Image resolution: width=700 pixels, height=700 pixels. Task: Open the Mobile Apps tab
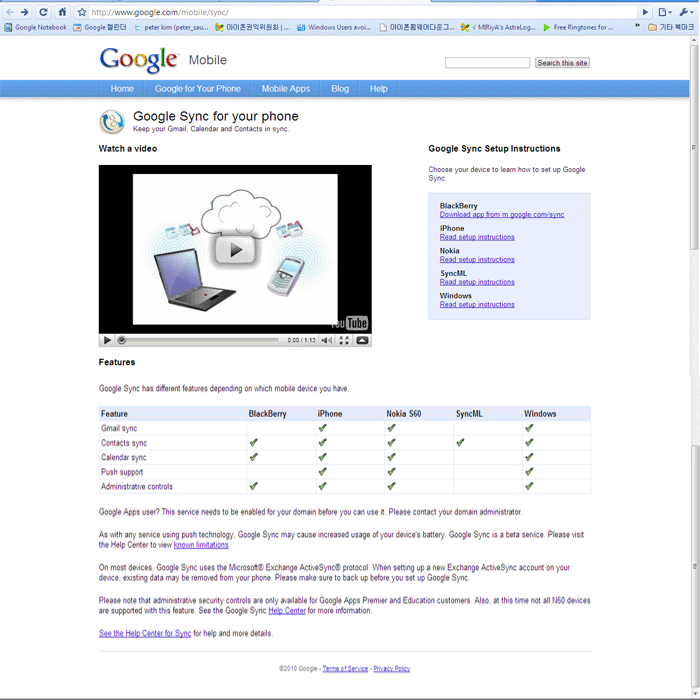[x=286, y=88]
